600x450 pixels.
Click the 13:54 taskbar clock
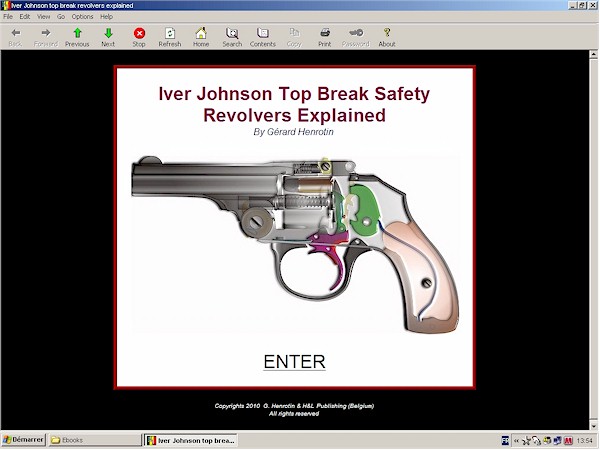point(585,441)
